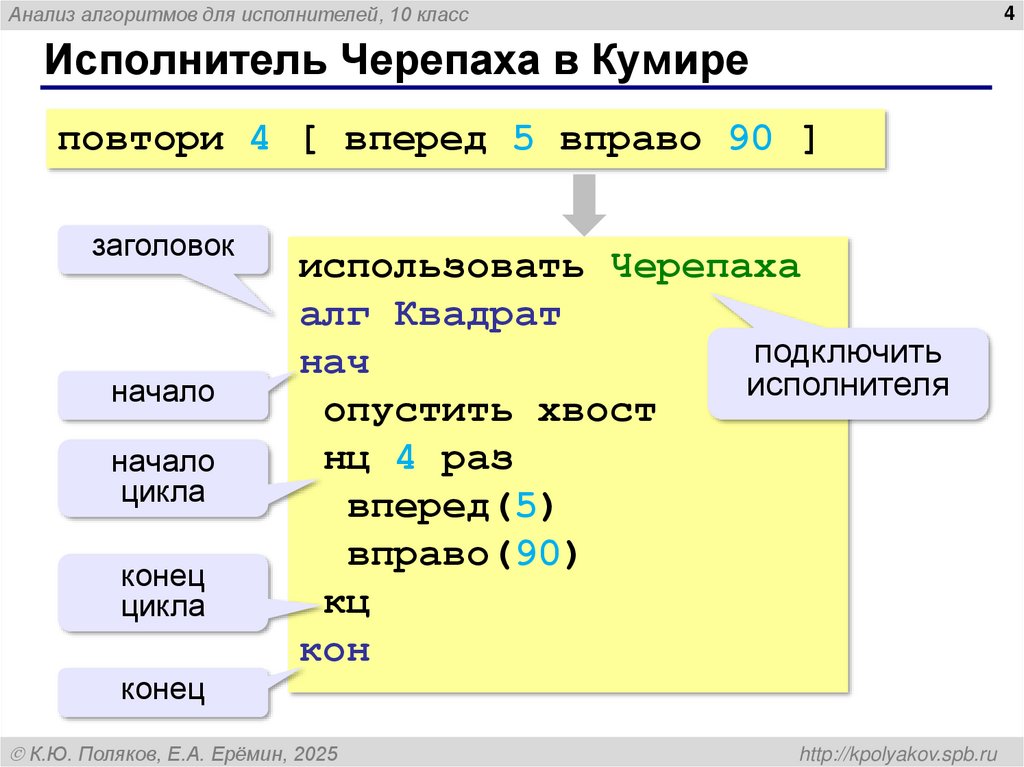The height and width of the screenshot is (767, 1024).
Task: Select the yellow command box with повтори 4
Action: point(465,140)
